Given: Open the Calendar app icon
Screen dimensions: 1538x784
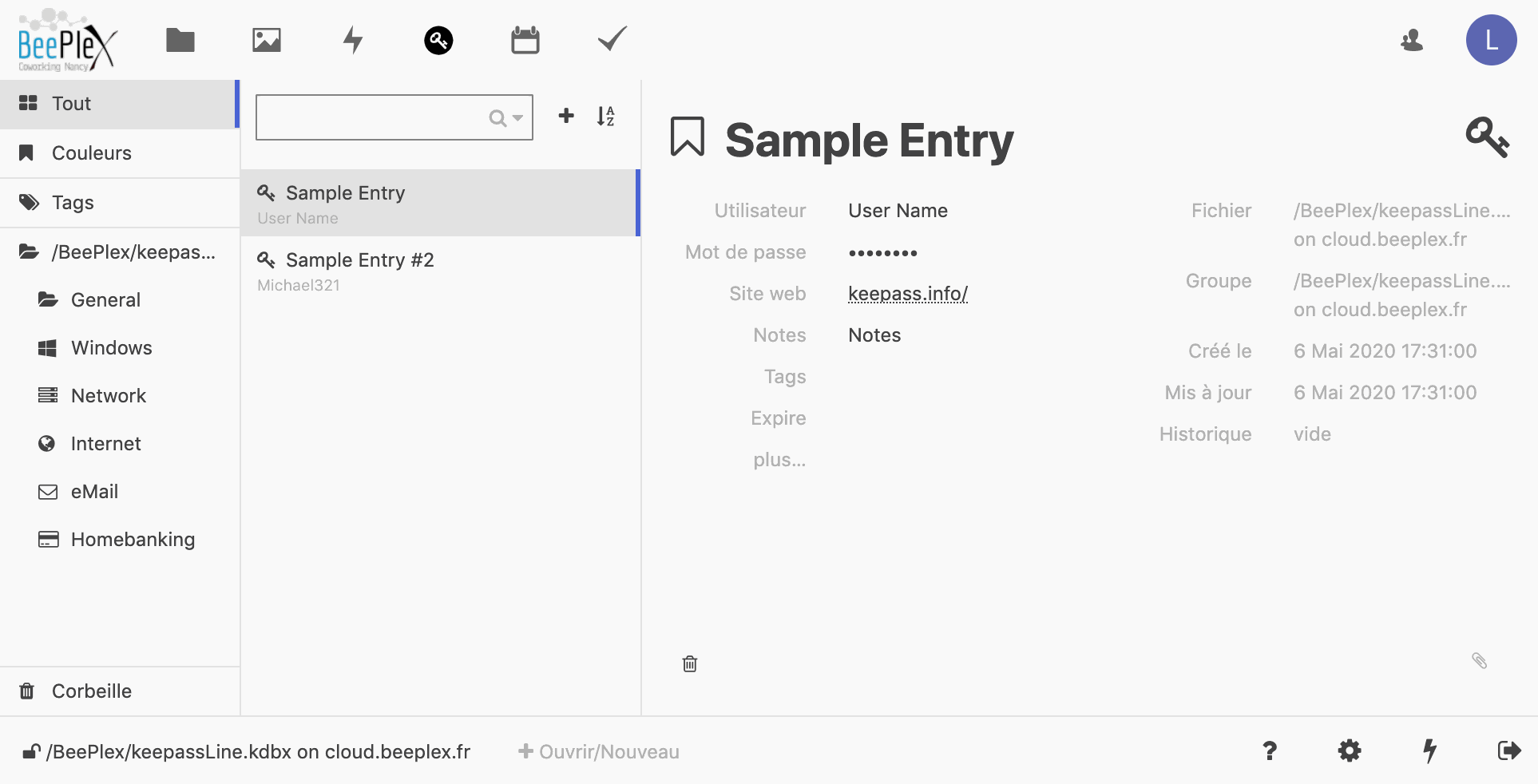Looking at the screenshot, I should pos(525,40).
